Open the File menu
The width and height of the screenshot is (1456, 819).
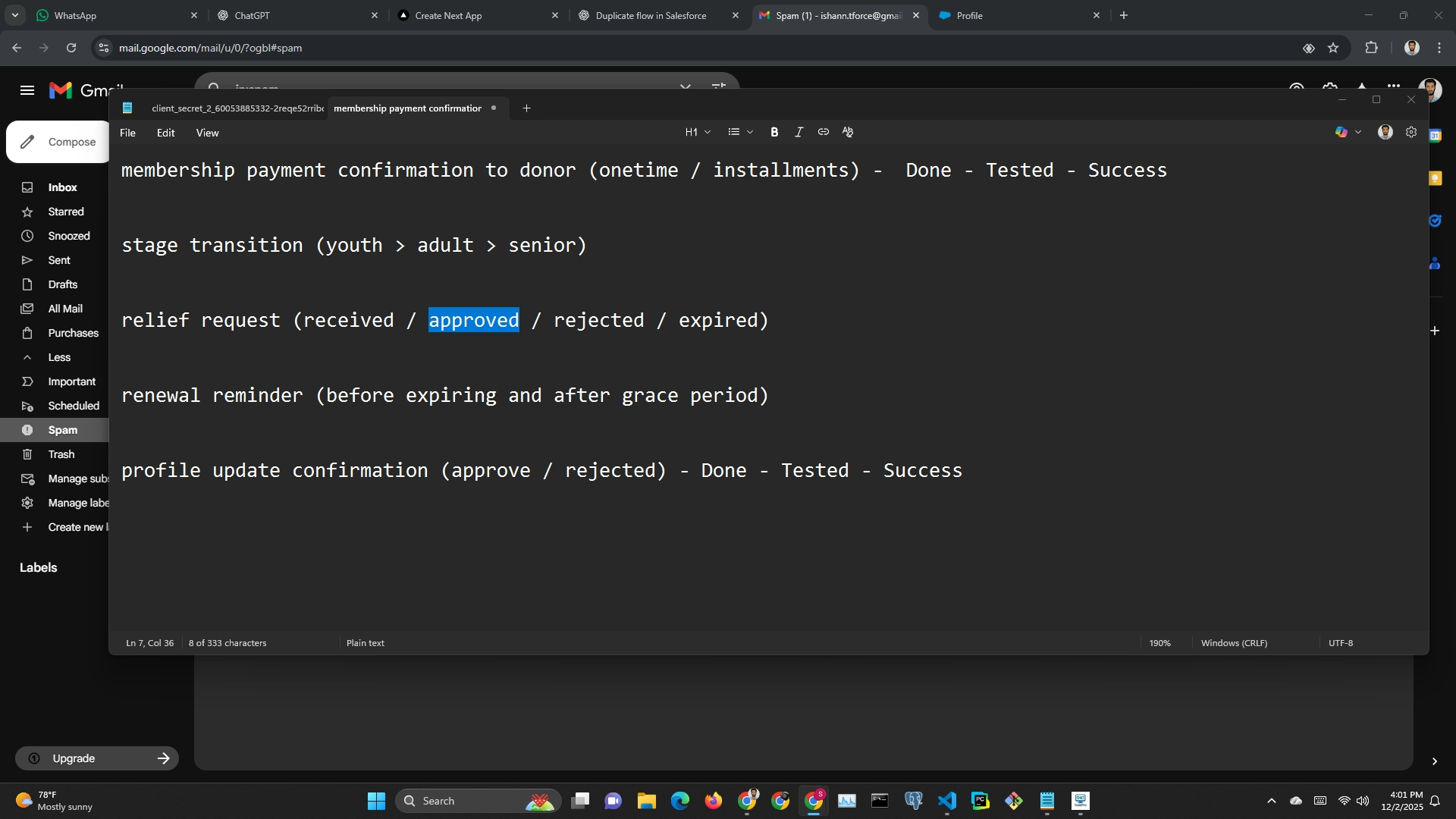tap(127, 133)
